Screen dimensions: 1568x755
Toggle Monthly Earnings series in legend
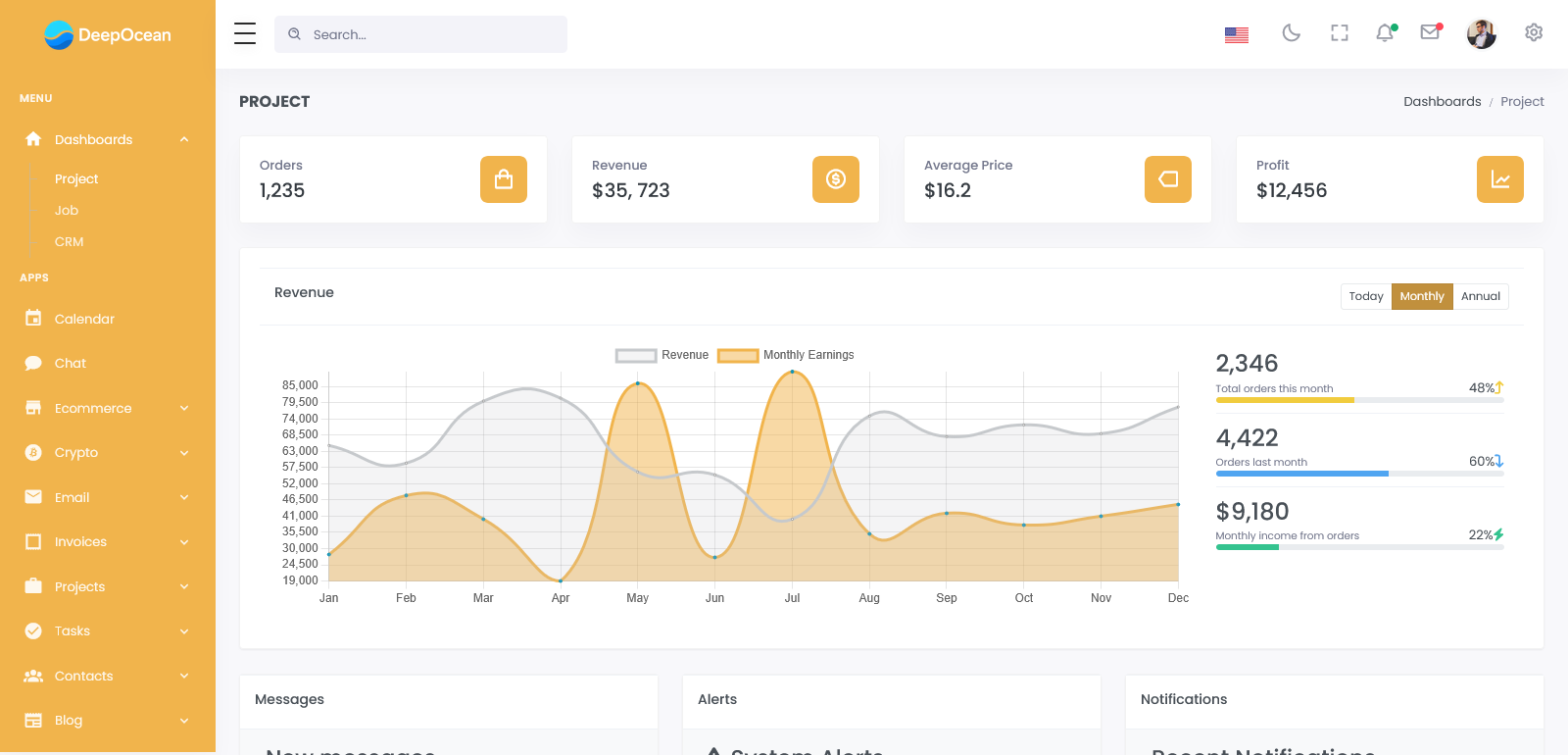pos(786,355)
